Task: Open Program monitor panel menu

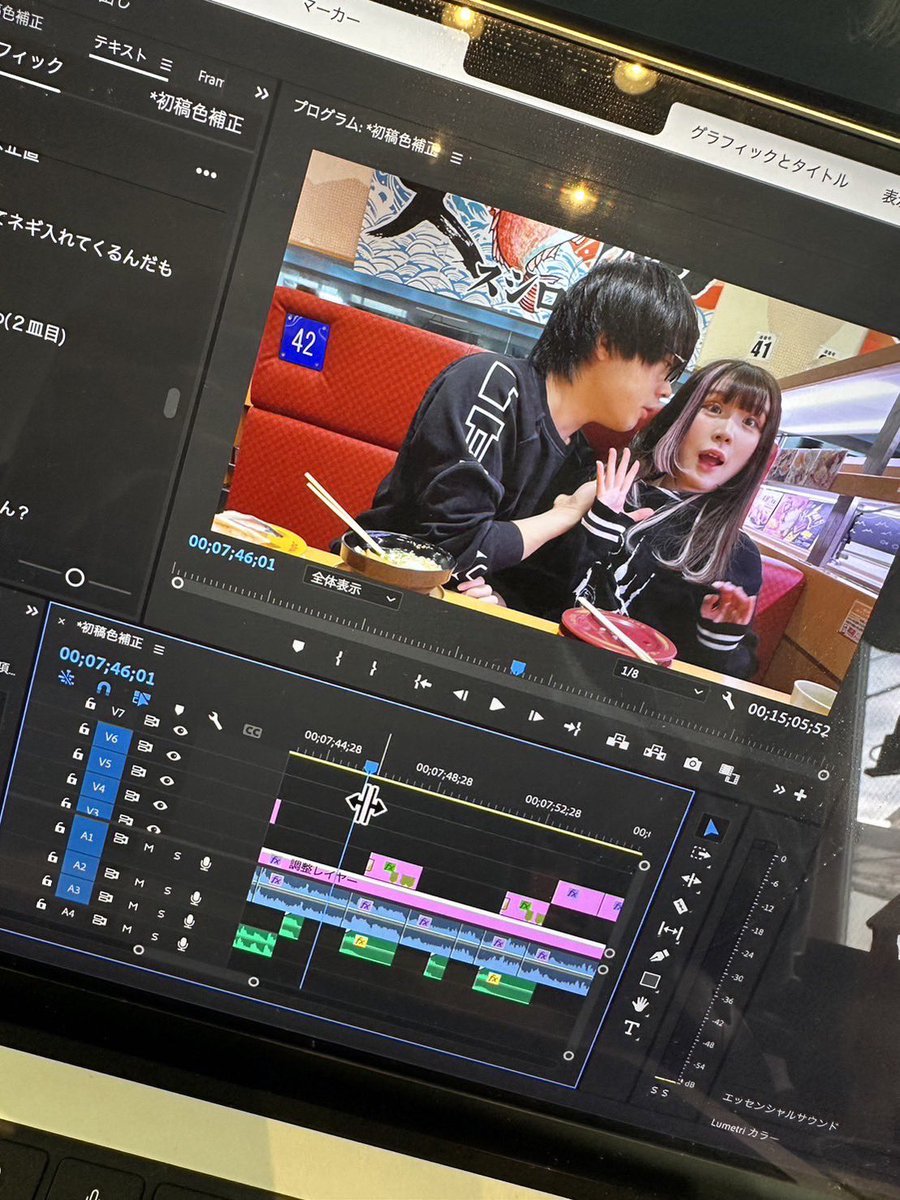Action: click(x=456, y=158)
